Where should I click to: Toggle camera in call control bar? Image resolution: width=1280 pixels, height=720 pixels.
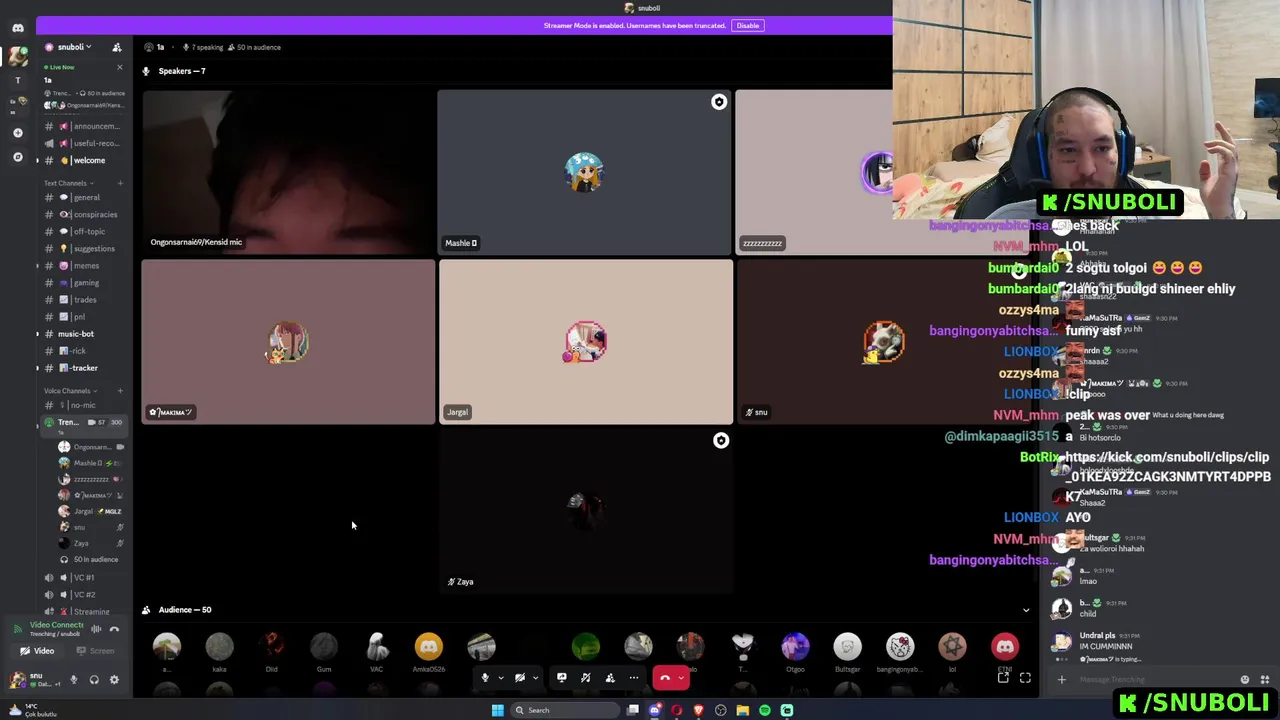pos(520,678)
